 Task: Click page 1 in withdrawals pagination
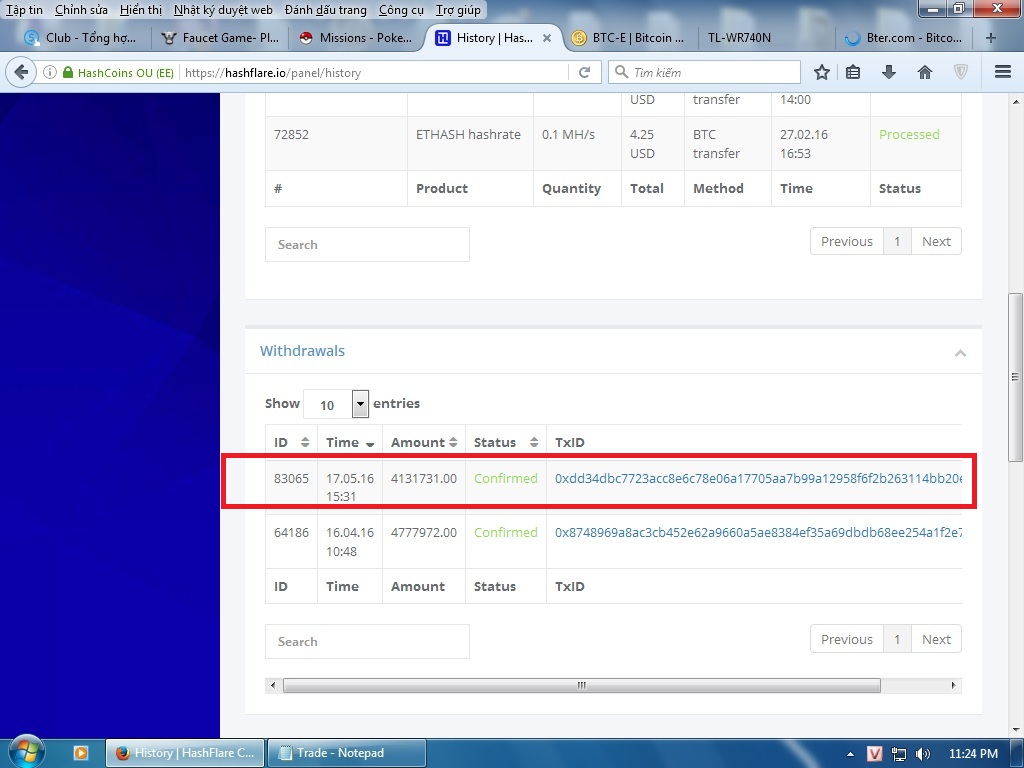click(x=897, y=639)
